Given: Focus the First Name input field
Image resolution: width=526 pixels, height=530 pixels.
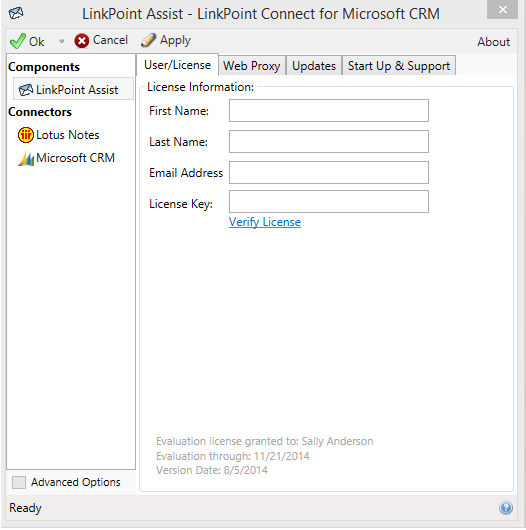Looking at the screenshot, I should pos(329,111).
